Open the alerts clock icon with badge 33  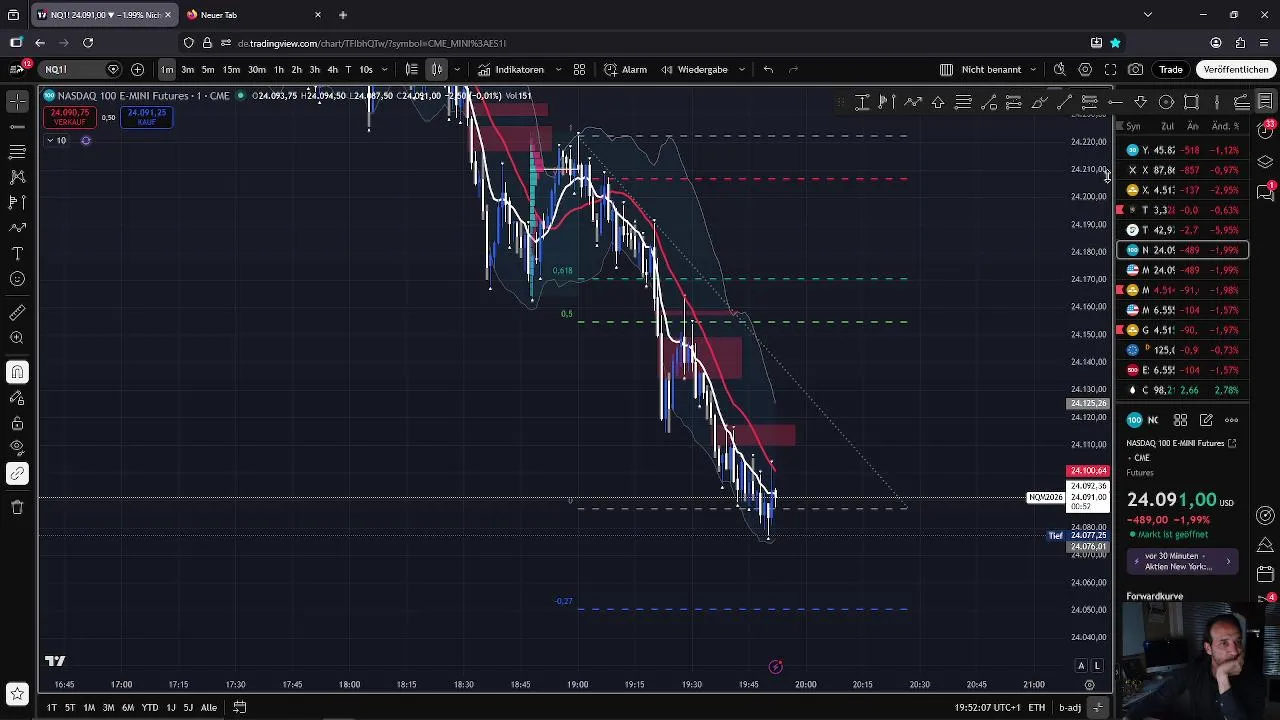(1265, 131)
